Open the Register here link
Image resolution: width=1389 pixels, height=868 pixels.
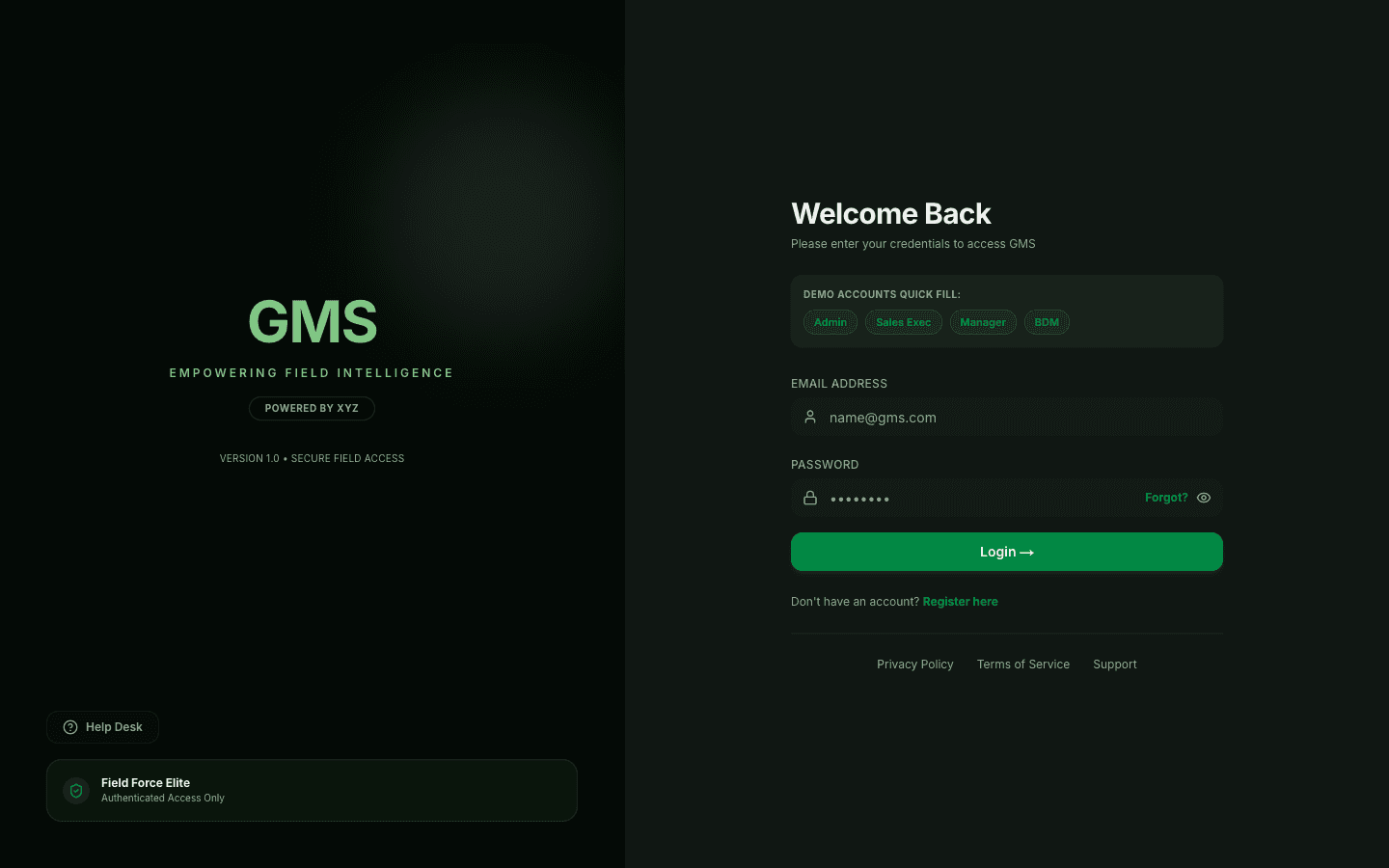961,602
